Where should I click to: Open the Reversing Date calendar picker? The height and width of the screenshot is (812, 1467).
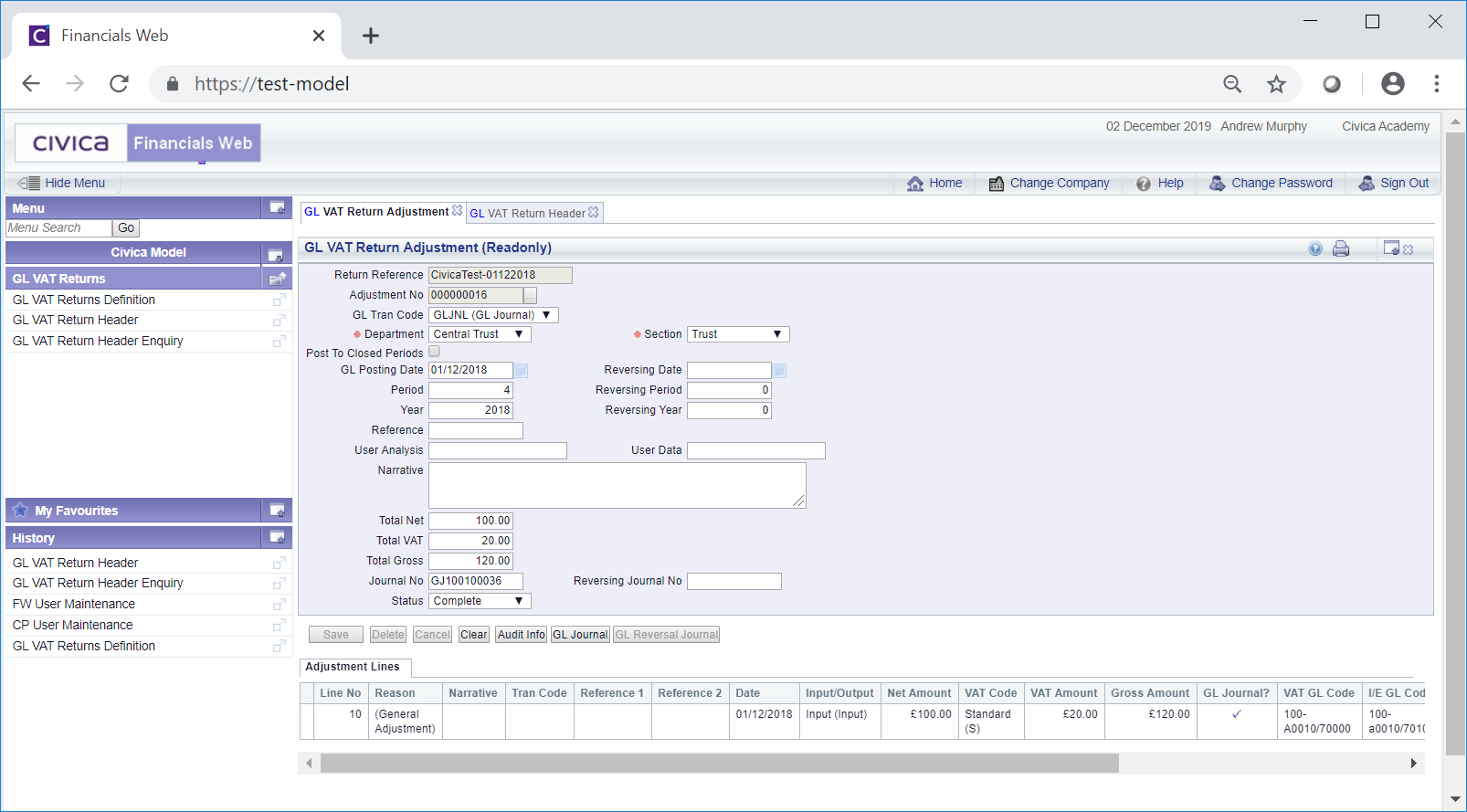click(x=779, y=371)
